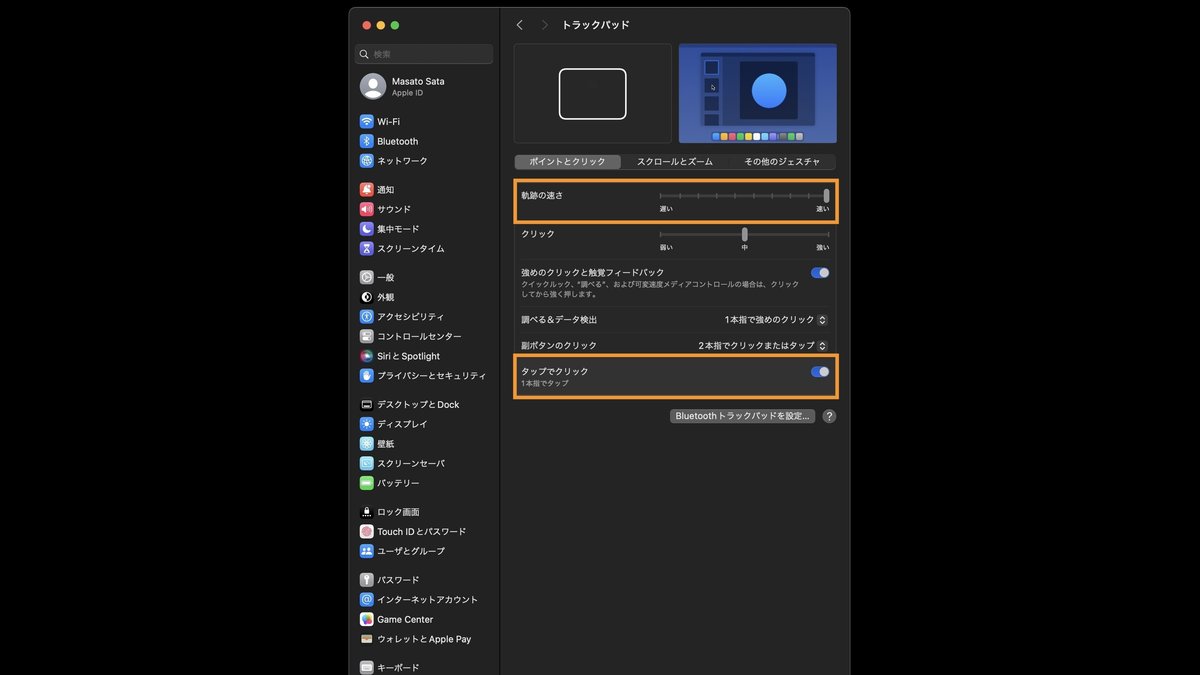This screenshot has width=1200, height=675.
Task: Click Bluetoothトラックパッドを設定 button
Action: (743, 416)
